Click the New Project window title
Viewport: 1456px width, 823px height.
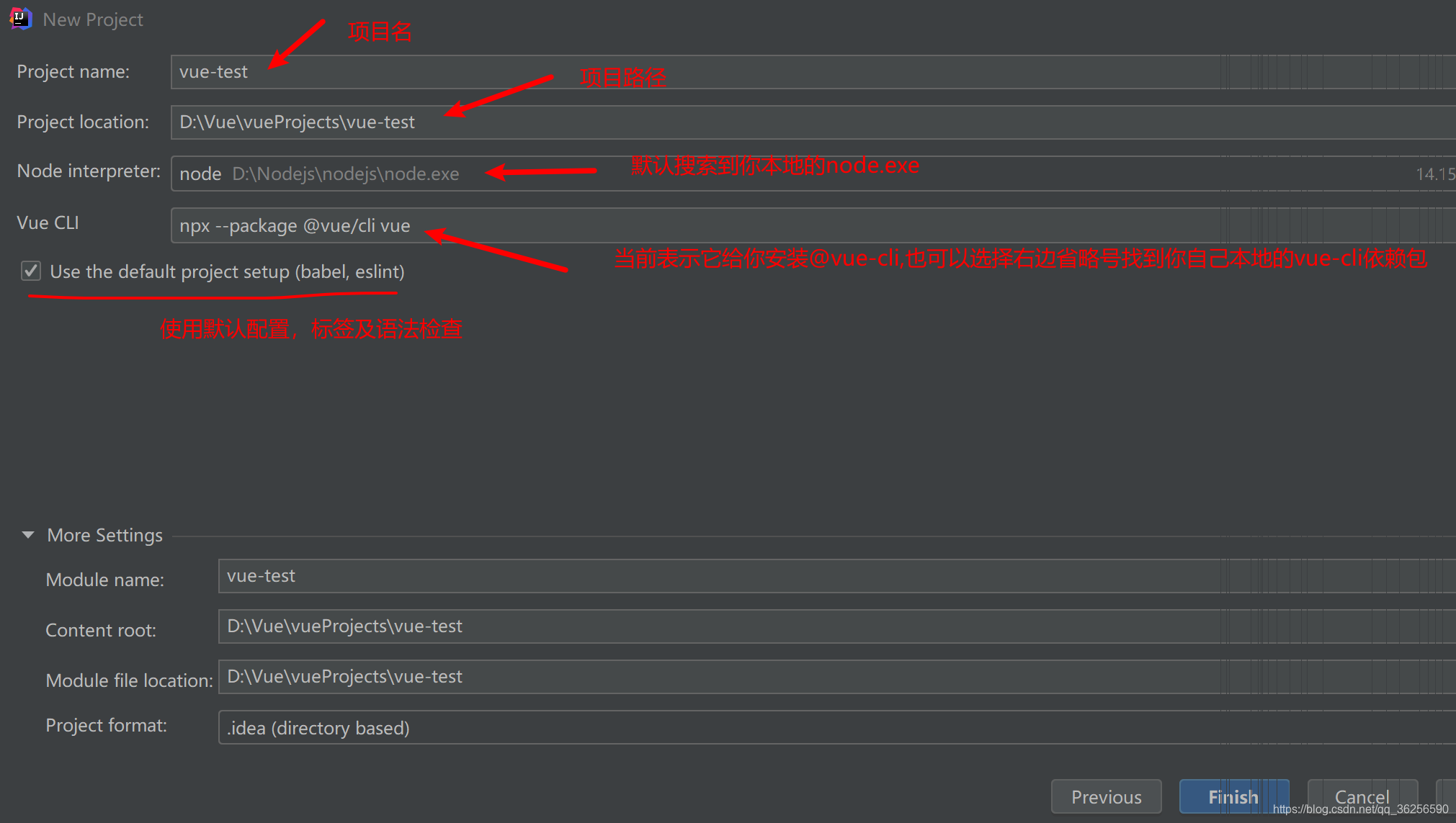tap(93, 19)
